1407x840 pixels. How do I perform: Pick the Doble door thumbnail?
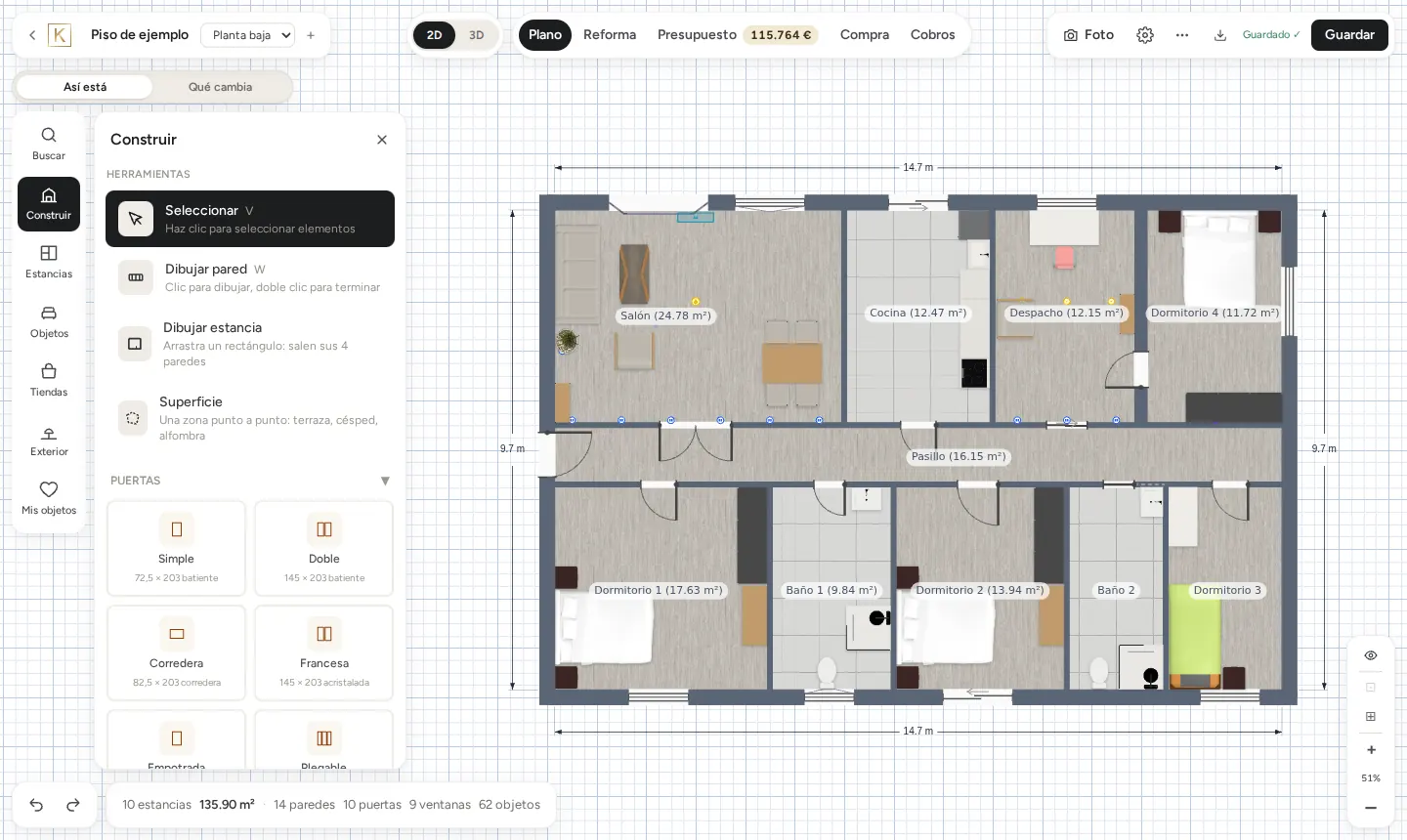[324, 548]
